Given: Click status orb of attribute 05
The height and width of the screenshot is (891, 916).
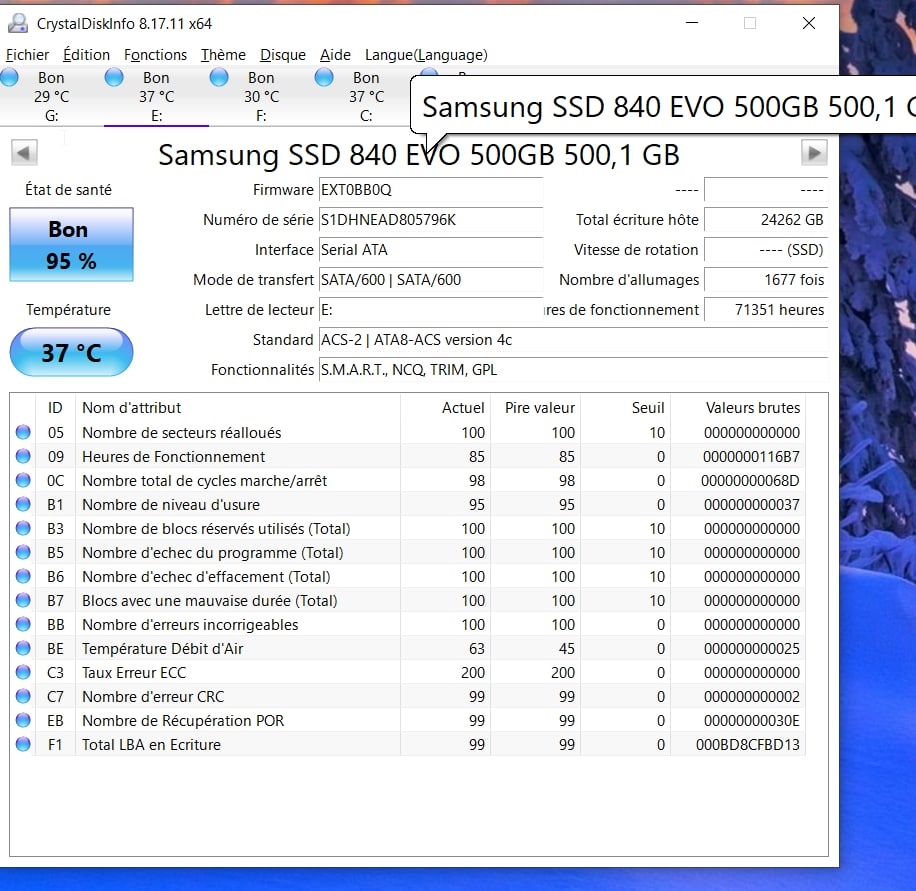Looking at the screenshot, I should pyautogui.click(x=23, y=432).
